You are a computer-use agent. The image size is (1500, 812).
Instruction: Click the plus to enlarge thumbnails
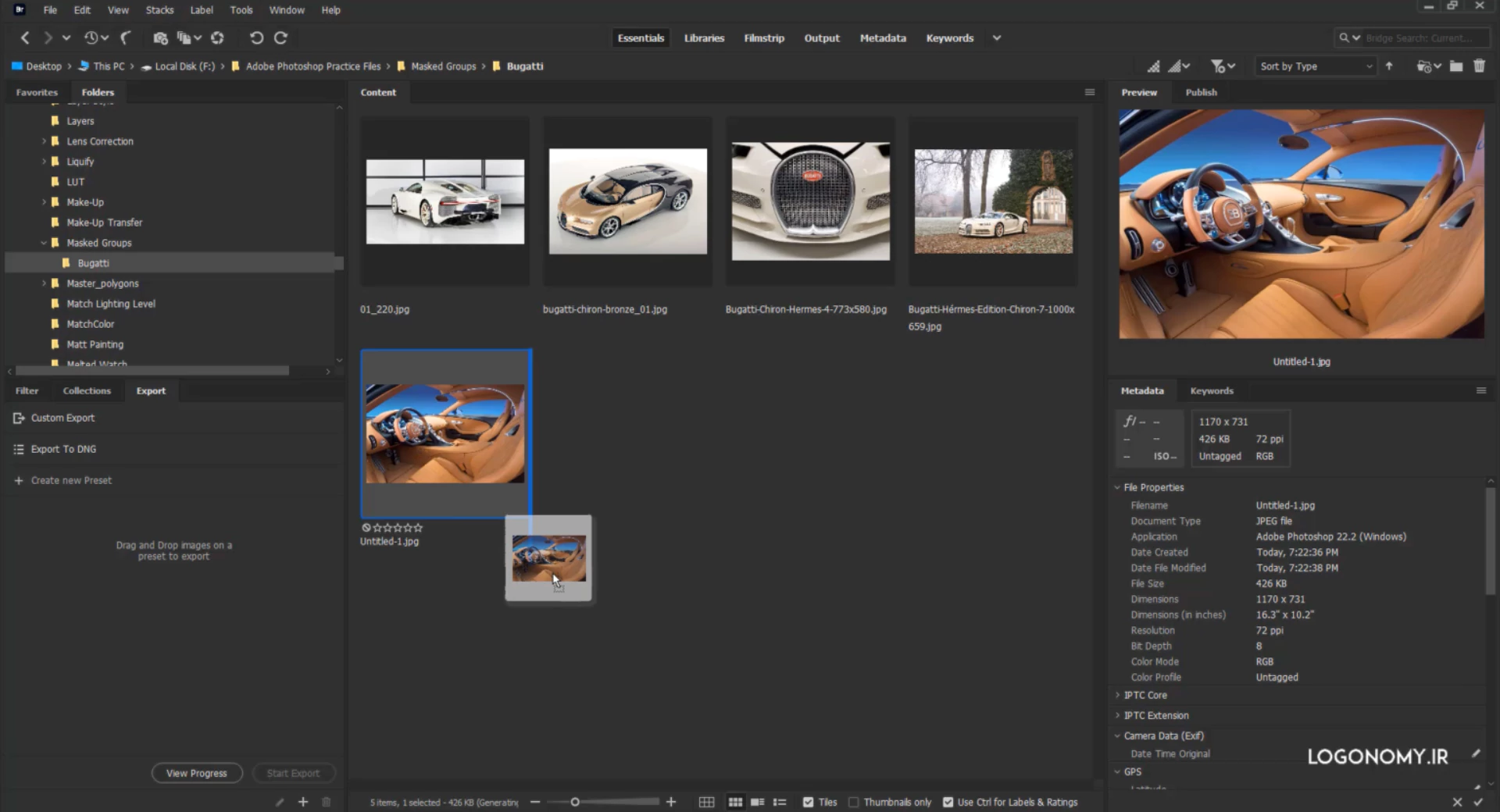(671, 802)
